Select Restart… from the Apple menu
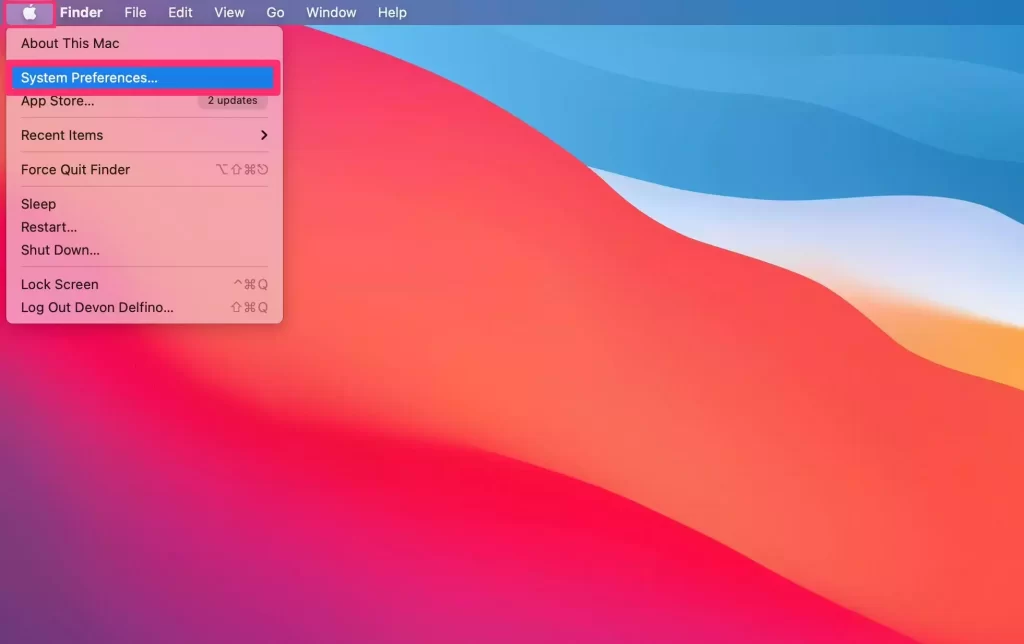1024x644 pixels. [x=49, y=227]
